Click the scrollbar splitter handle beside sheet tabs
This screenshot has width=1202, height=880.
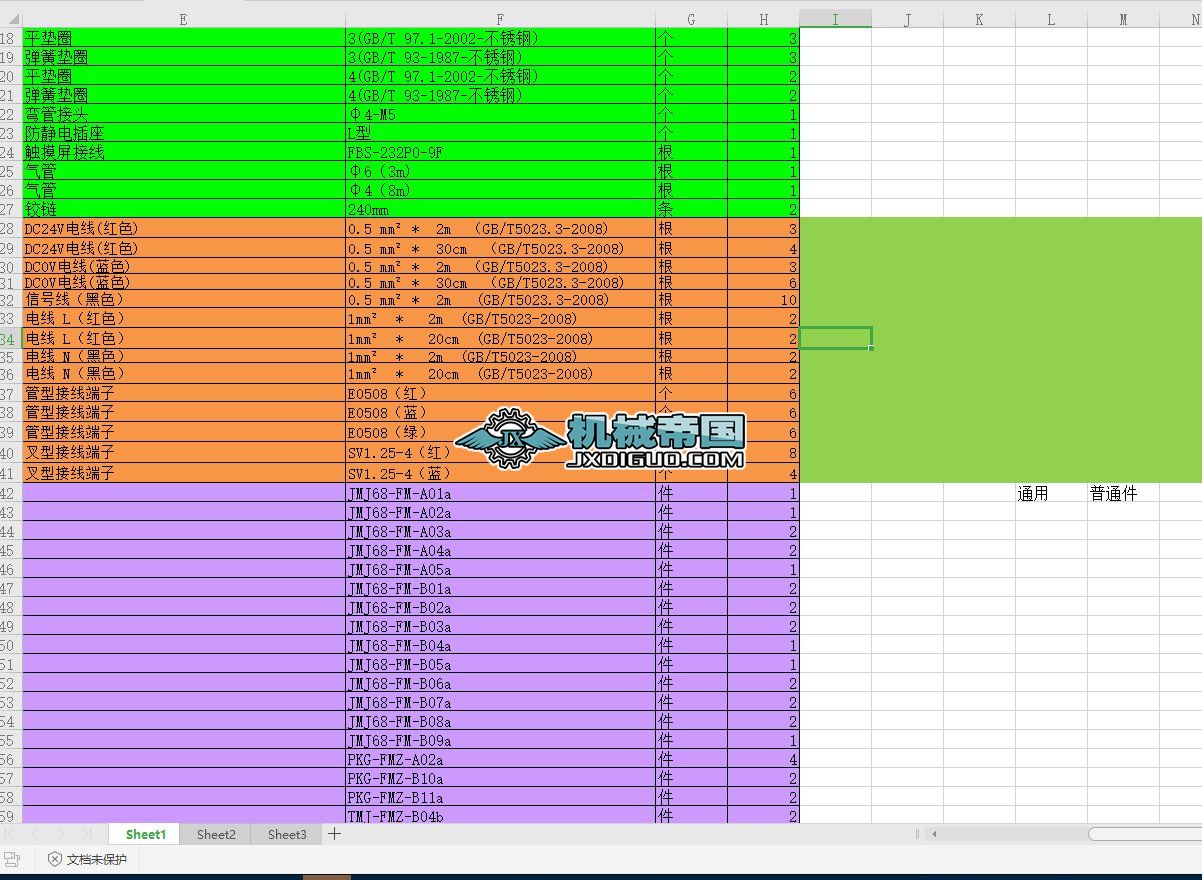click(x=917, y=833)
